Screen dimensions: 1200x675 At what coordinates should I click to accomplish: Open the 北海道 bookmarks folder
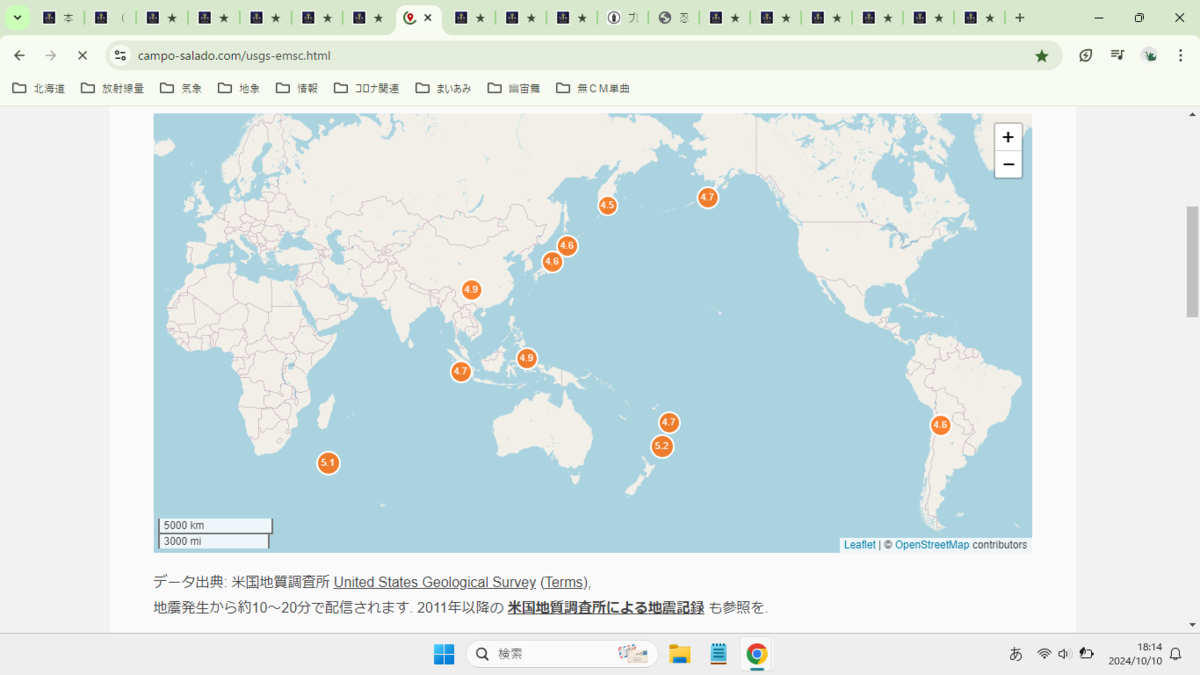39,88
